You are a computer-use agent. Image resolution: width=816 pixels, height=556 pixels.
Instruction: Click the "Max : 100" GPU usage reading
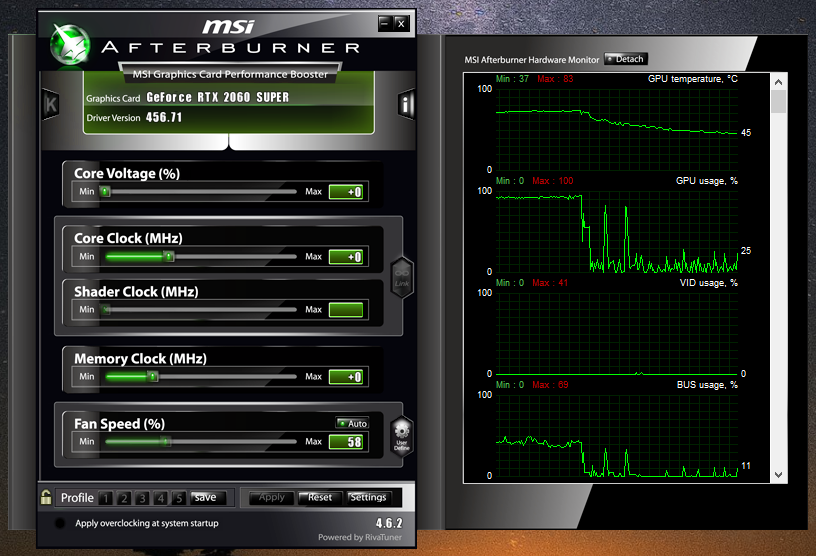pyautogui.click(x=552, y=181)
